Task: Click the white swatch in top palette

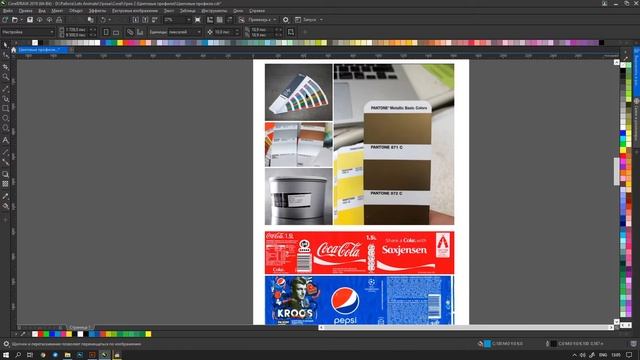Action: [x=35, y=42]
